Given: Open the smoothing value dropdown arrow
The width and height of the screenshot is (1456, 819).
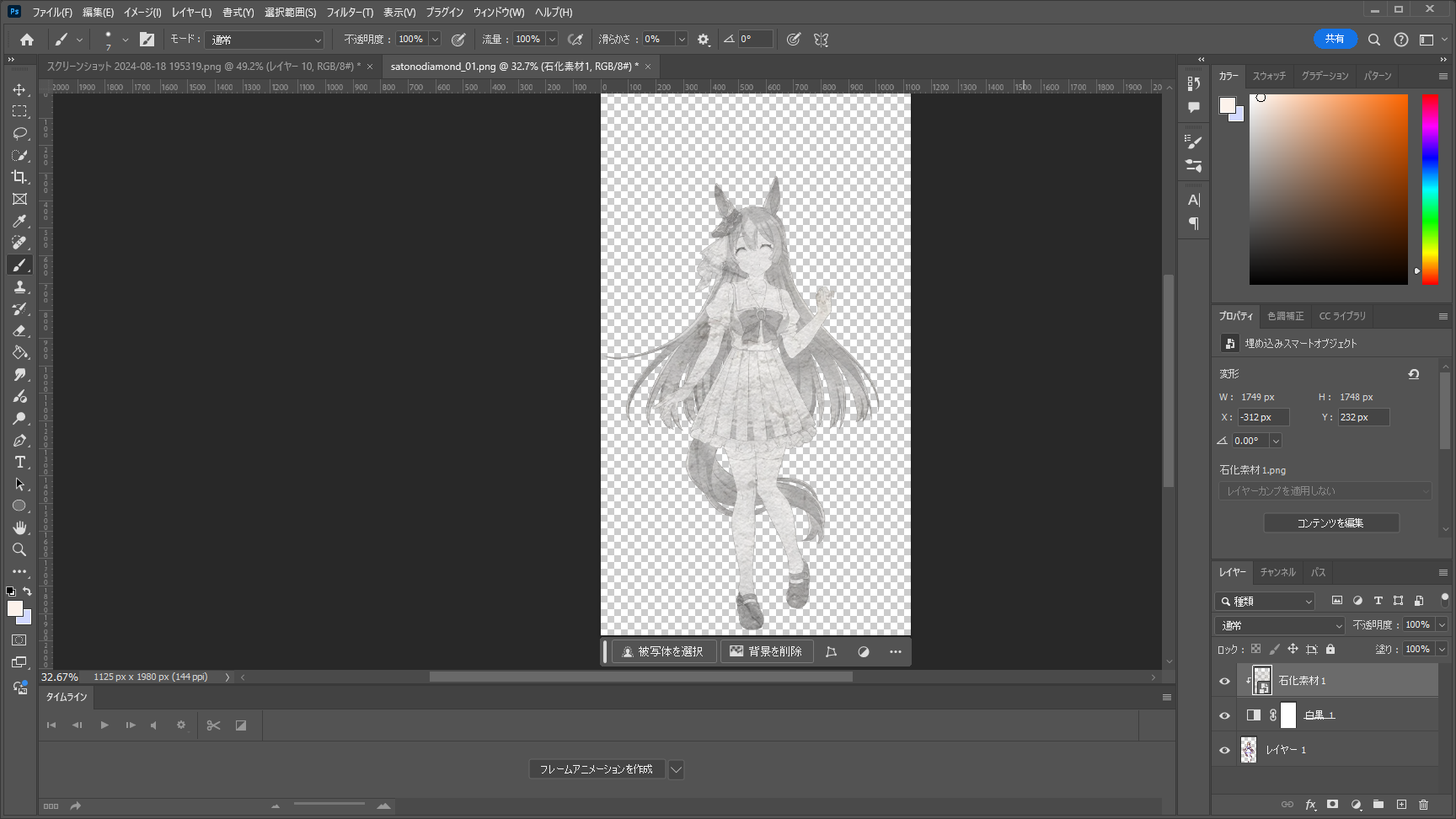Looking at the screenshot, I should click(682, 40).
